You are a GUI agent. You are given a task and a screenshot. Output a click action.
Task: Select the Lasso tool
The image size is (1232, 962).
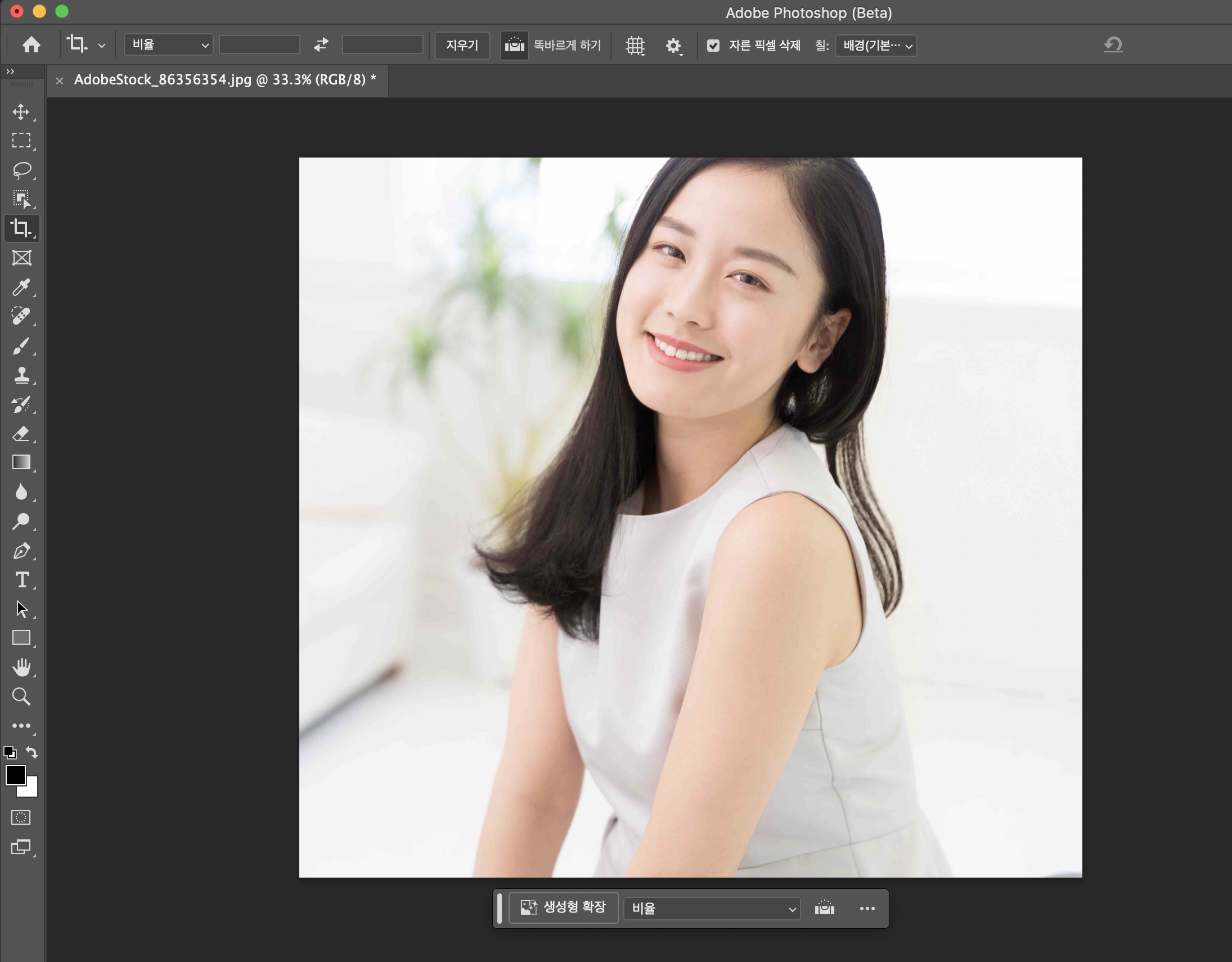click(21, 170)
